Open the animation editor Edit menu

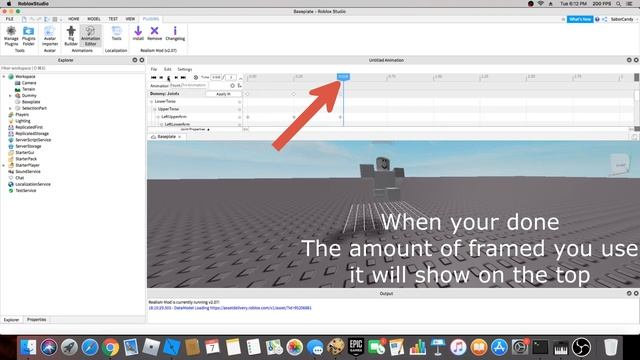(x=168, y=69)
